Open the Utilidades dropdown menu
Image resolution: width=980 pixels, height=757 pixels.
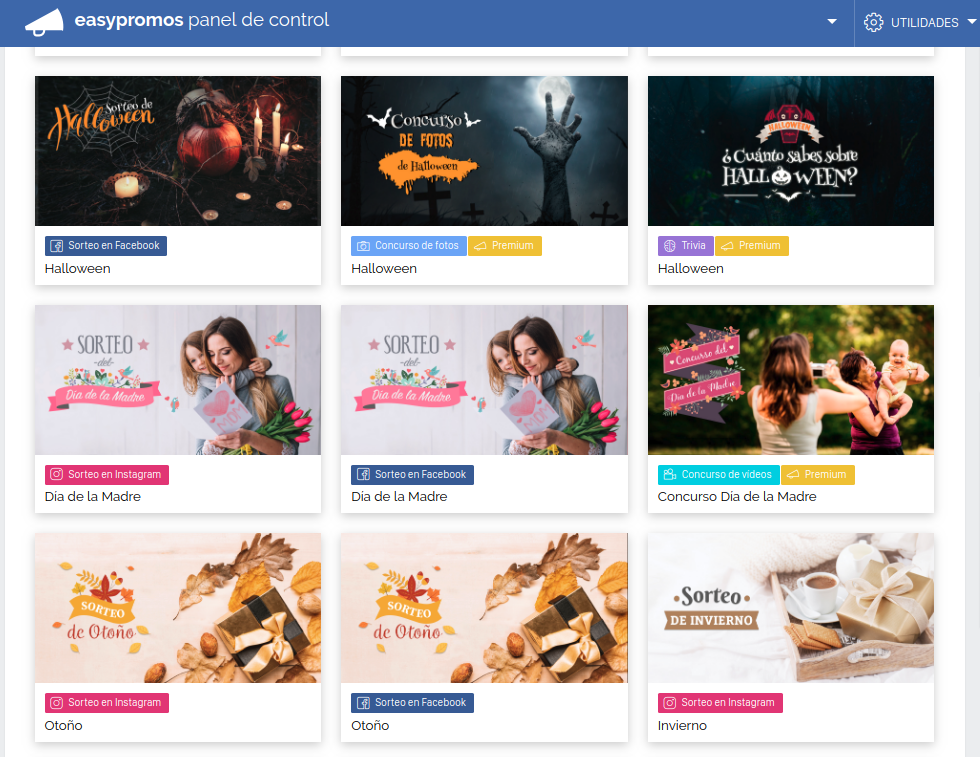click(918, 22)
